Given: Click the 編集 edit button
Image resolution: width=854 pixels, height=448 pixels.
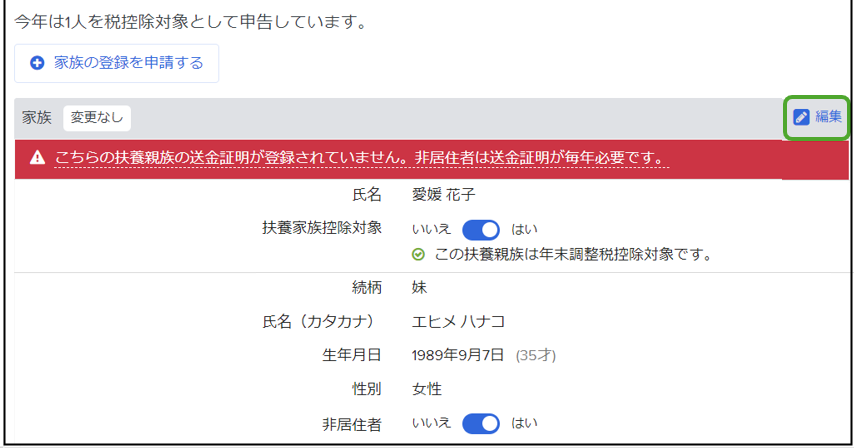Looking at the screenshot, I should tap(816, 117).
